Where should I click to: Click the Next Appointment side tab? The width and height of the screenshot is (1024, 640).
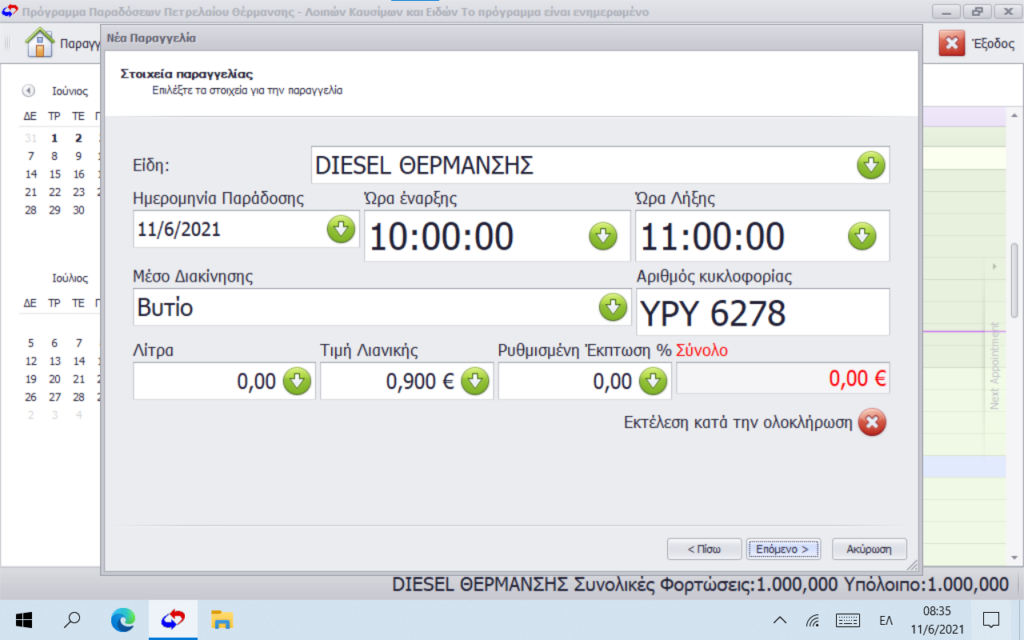pyautogui.click(x=995, y=365)
